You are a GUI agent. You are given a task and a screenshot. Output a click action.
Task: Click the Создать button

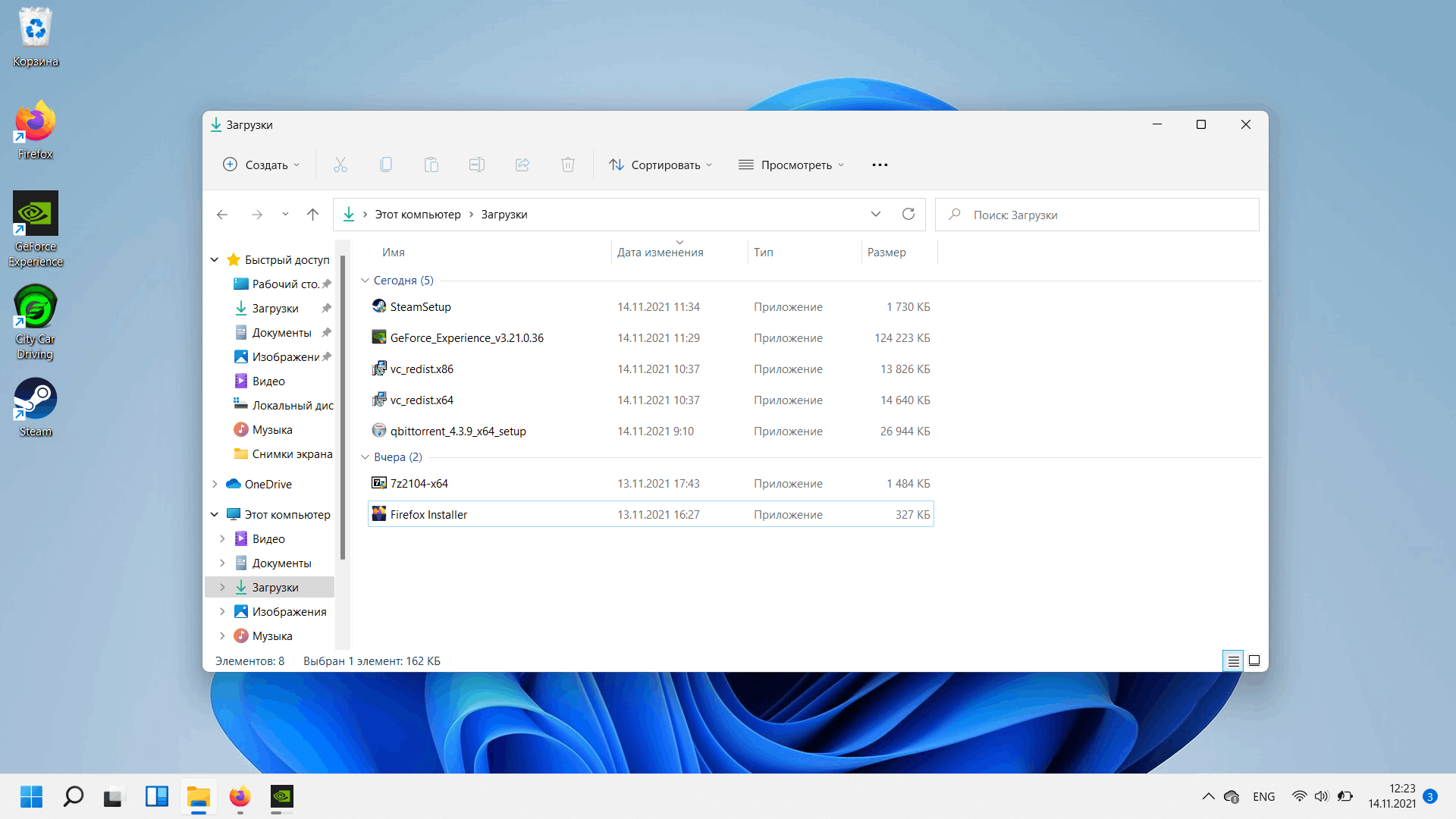coord(262,165)
